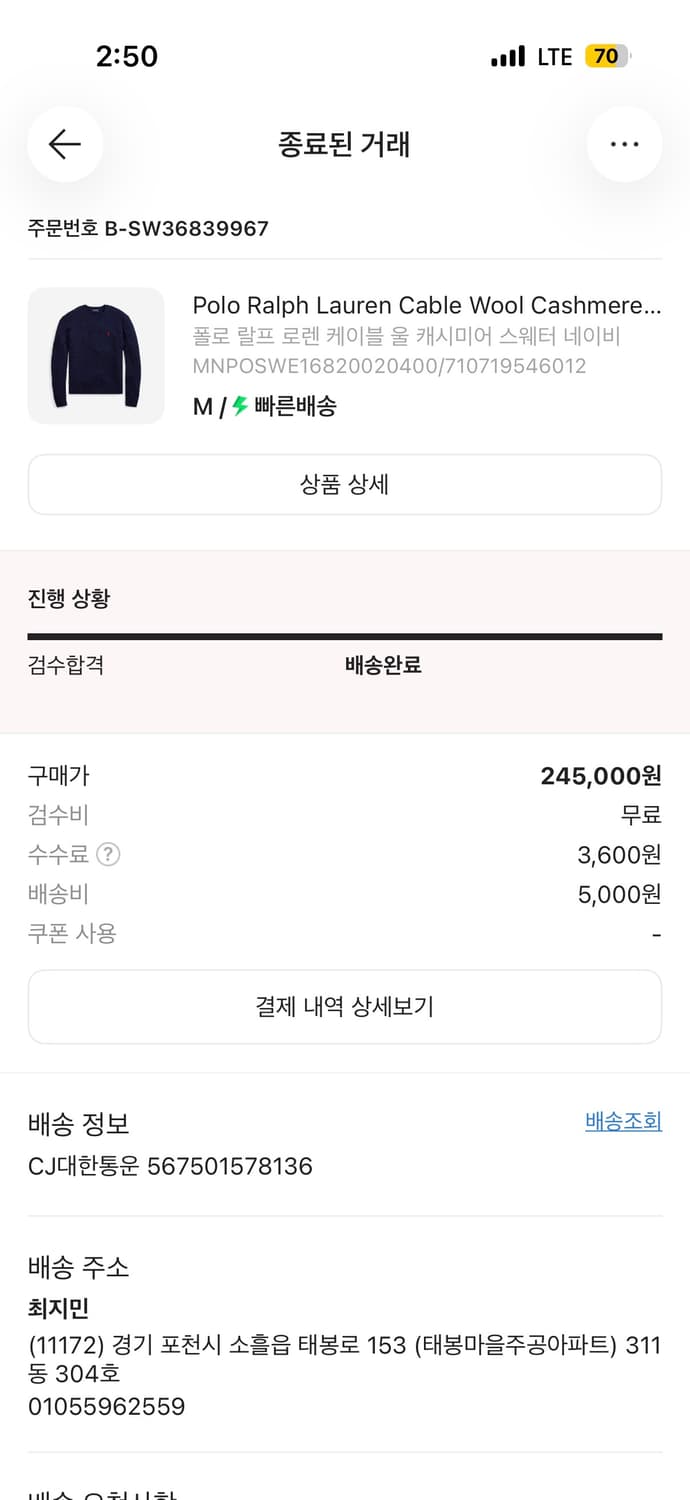The height and width of the screenshot is (1500, 690).
Task: Open the 상품 상세 product details
Action: (x=345, y=484)
